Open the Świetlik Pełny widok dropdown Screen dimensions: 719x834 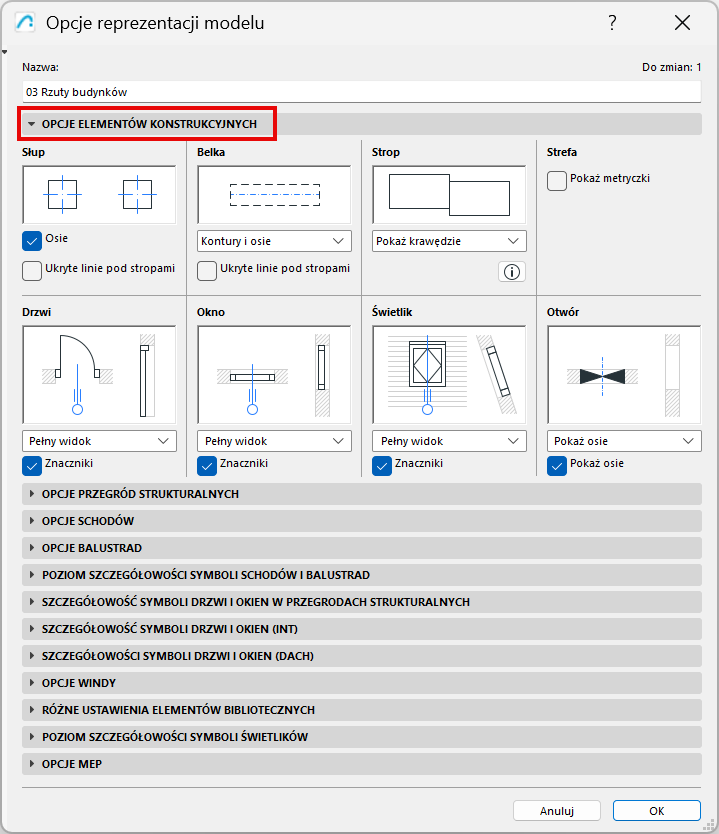tap(449, 441)
